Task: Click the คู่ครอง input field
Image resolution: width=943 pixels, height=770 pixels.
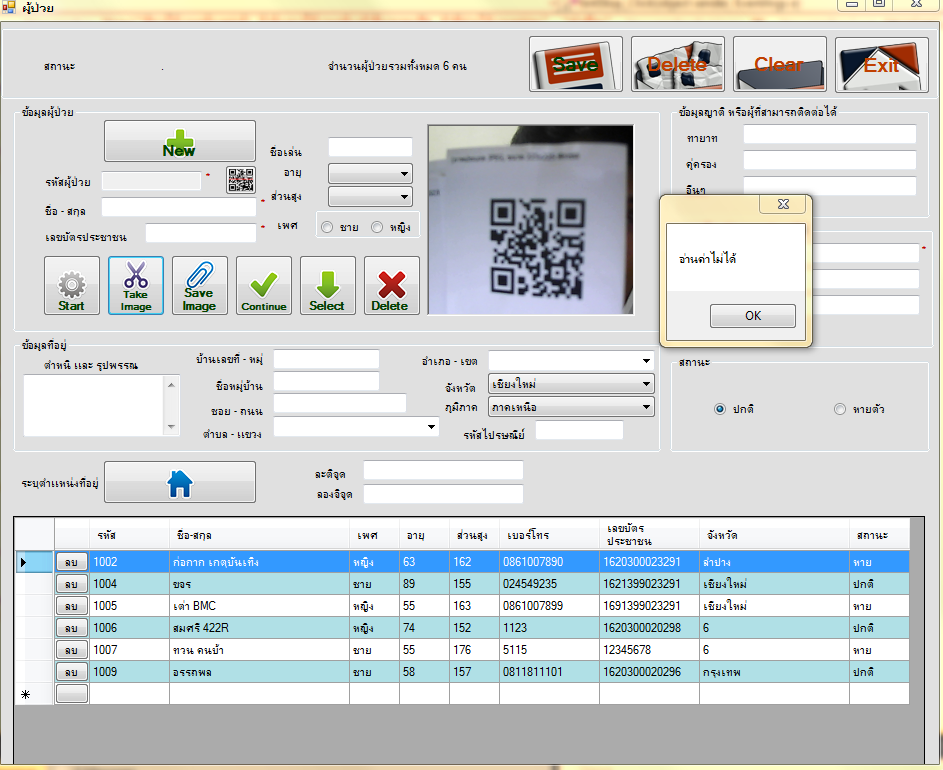Action: pyautogui.click(x=830, y=160)
